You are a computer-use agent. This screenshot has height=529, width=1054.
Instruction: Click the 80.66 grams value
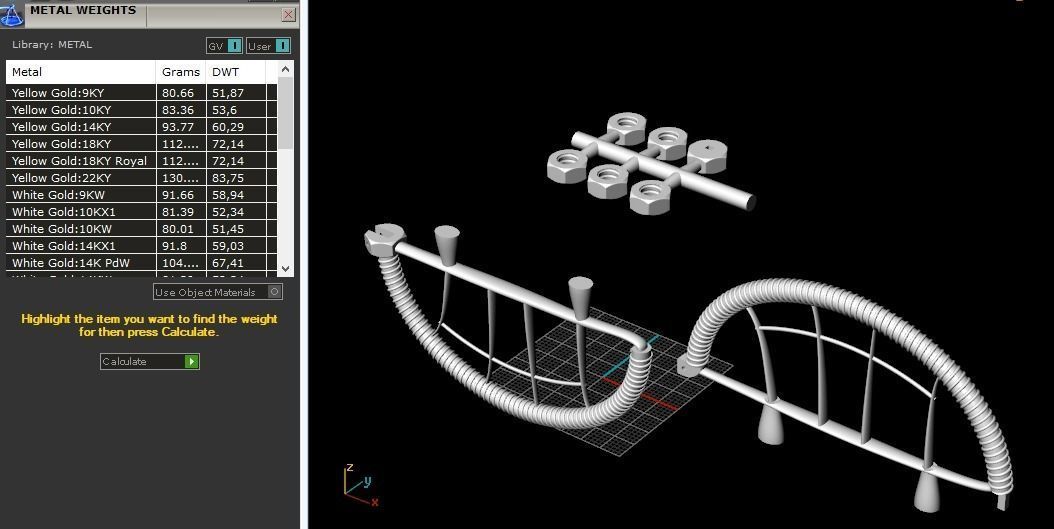tap(178, 93)
